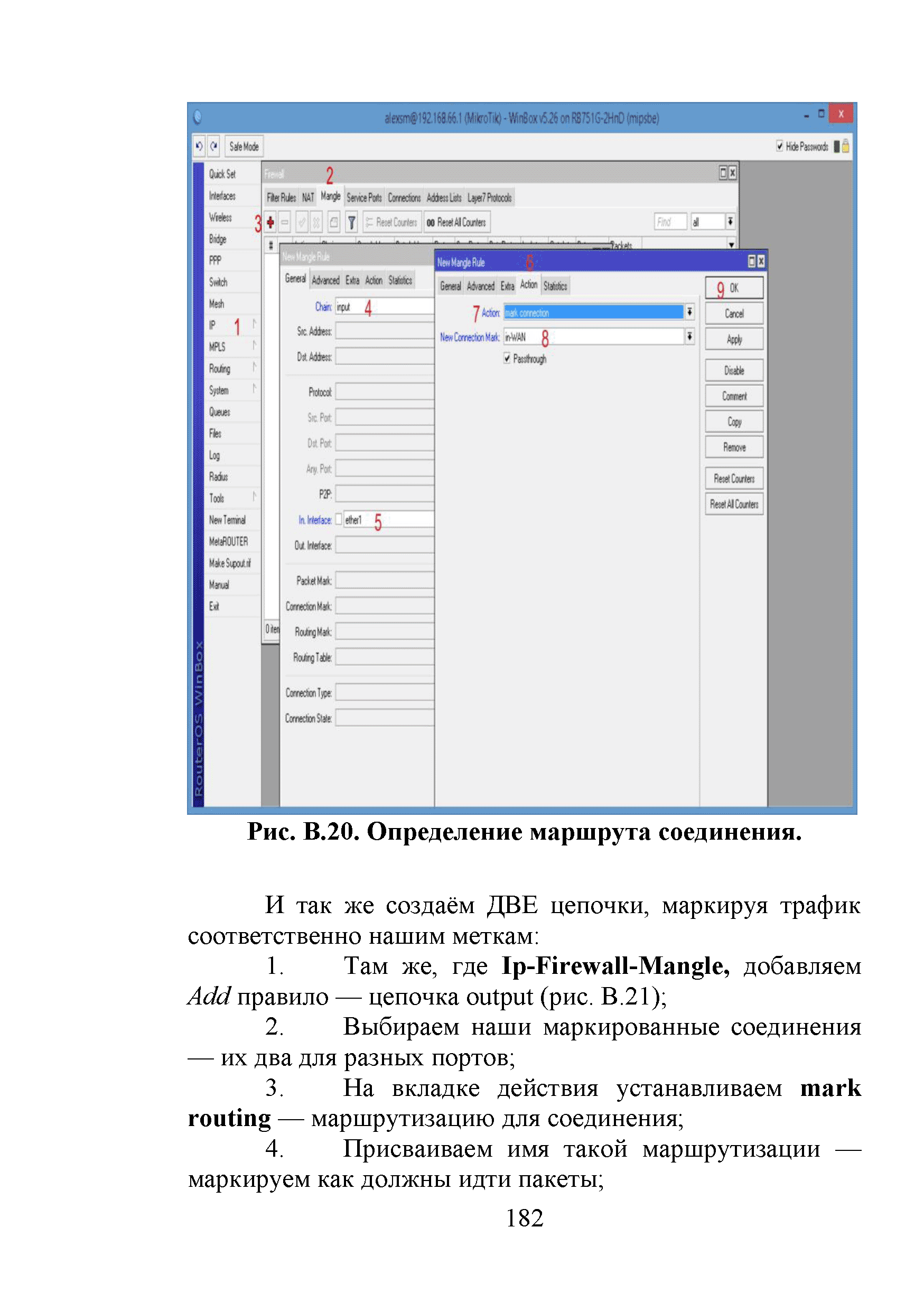Click the OK button
Viewport: 924px width, 1311px height.
click(734, 289)
